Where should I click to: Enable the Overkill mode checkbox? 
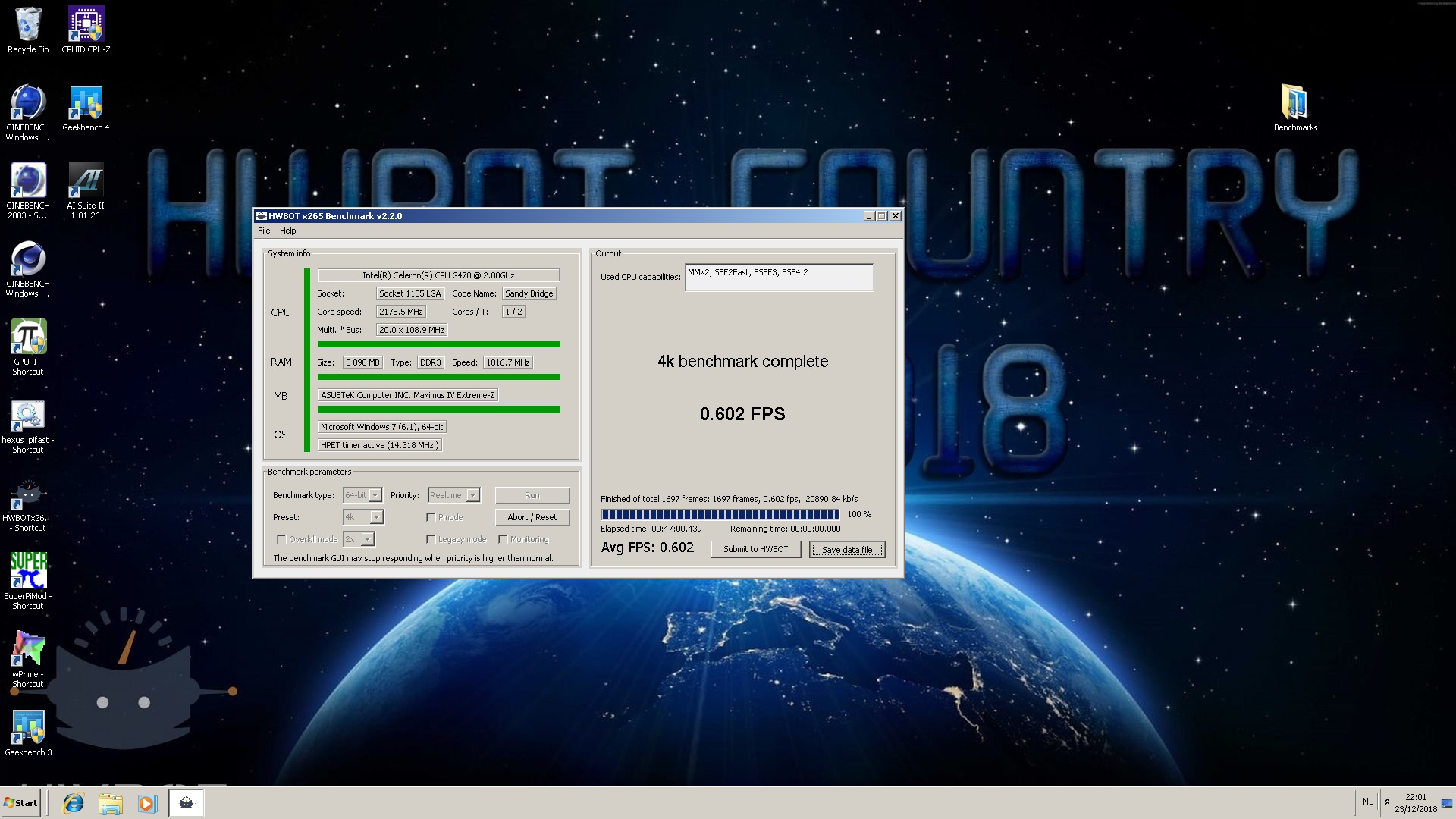[281, 539]
